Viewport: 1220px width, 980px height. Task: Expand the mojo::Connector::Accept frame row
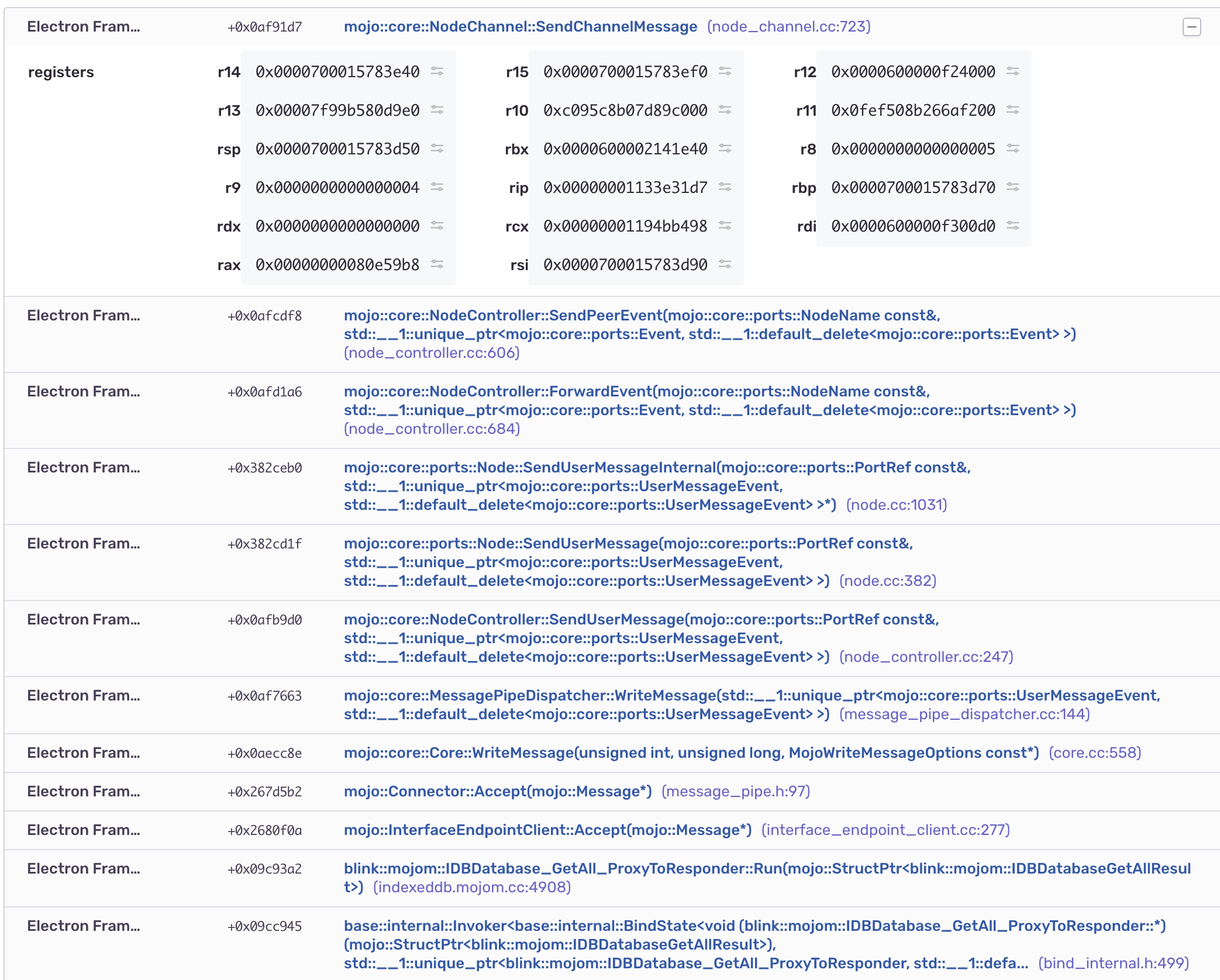coord(497,792)
